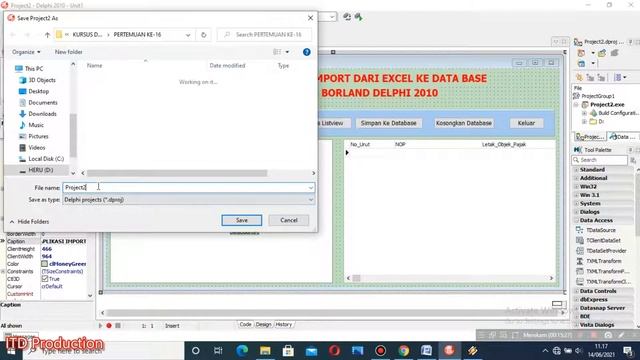640x360 pixels.
Task: Select Documents in navigation pane
Action: click(x=43, y=102)
